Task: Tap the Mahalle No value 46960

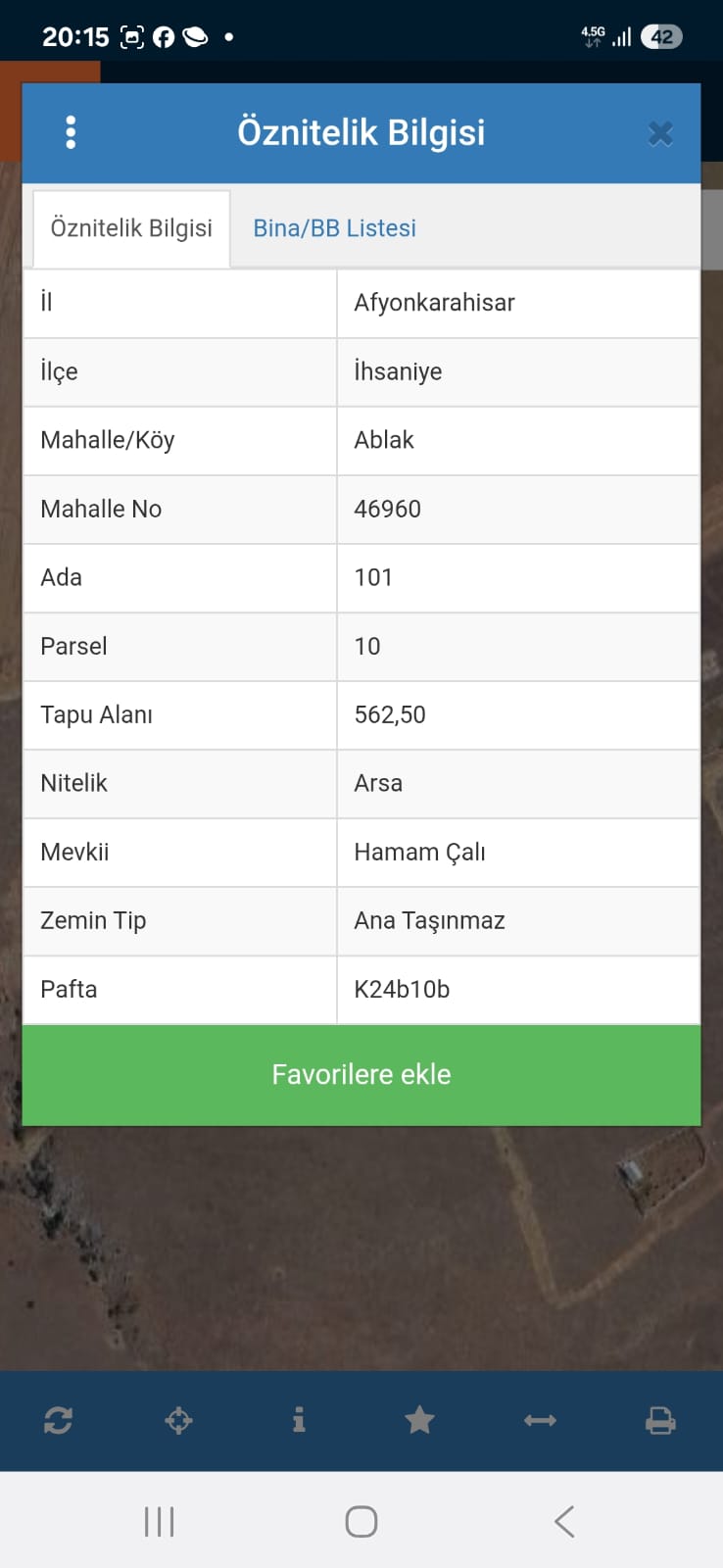Action: pyautogui.click(x=387, y=509)
